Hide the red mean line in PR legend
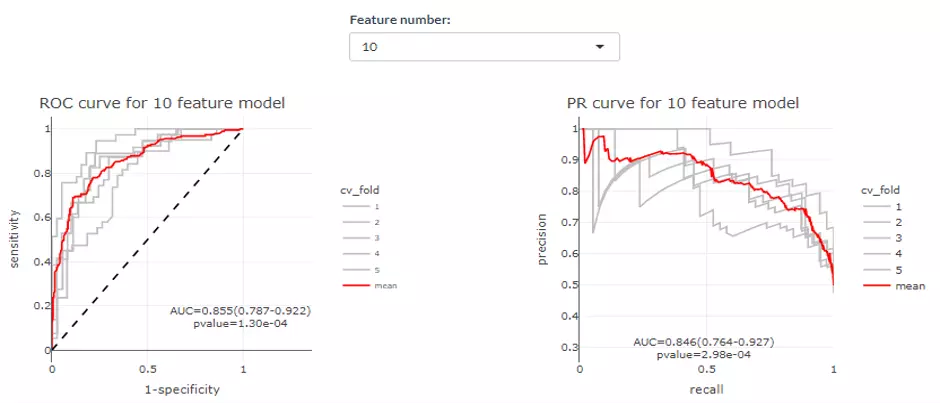This screenshot has width=941, height=404. [888, 286]
